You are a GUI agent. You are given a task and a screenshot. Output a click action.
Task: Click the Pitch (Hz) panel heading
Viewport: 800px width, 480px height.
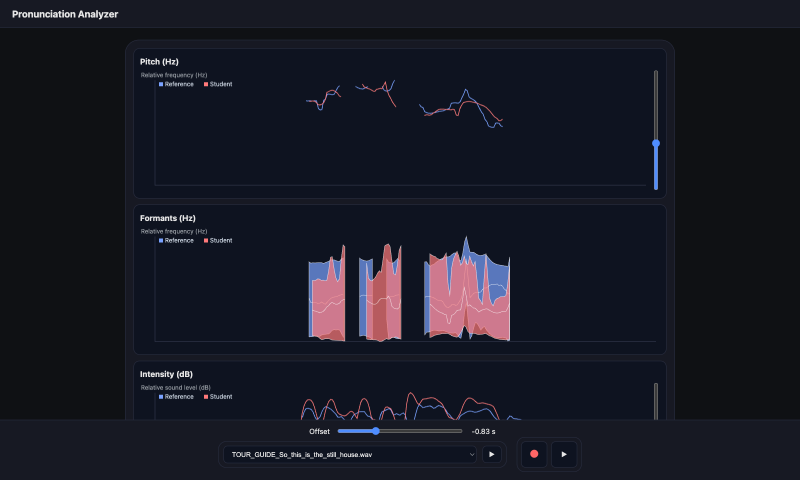click(159, 62)
